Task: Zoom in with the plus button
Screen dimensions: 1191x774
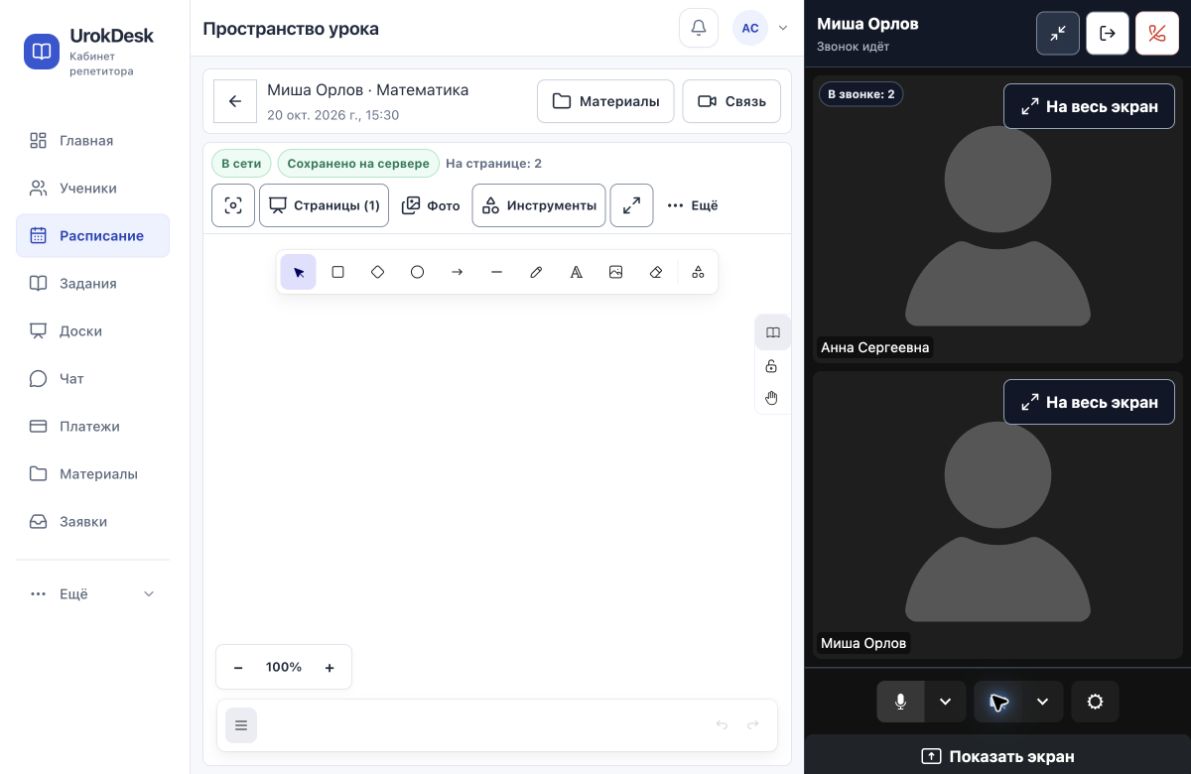Action: click(330, 668)
